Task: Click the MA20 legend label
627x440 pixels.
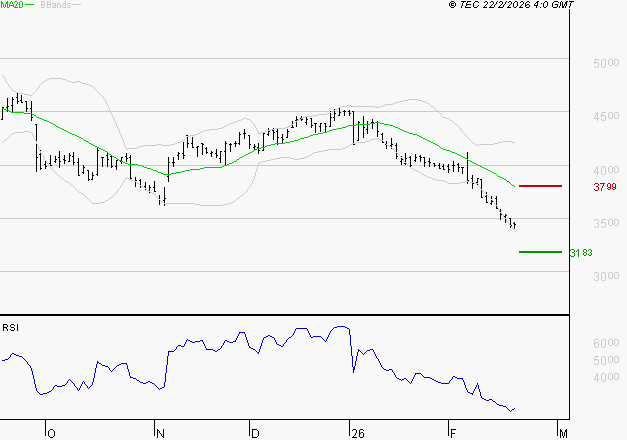Action: point(12,5)
